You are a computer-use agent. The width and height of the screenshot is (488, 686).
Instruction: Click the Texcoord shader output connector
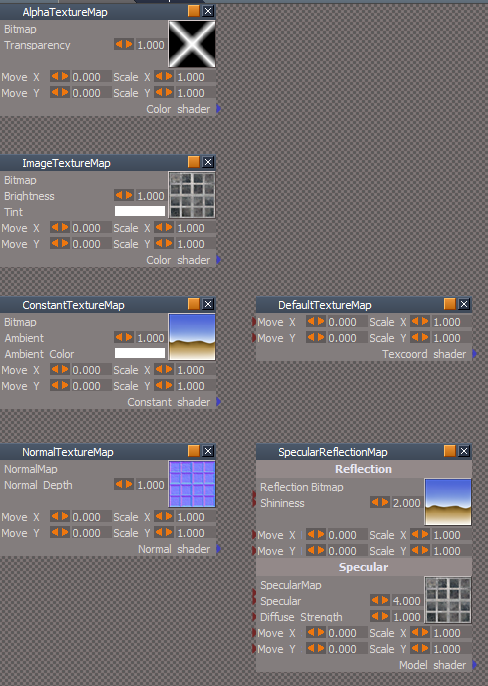(475, 354)
